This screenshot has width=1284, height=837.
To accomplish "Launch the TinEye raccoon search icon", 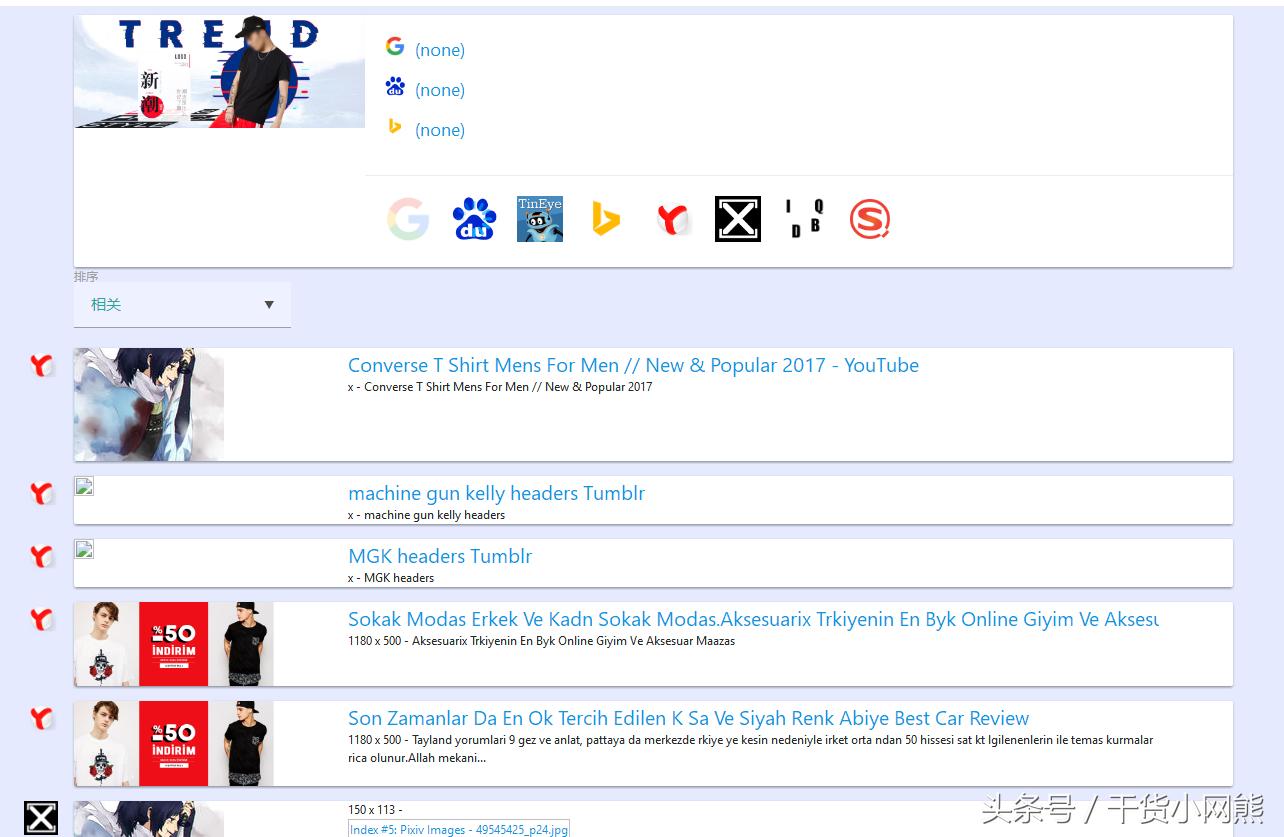I will click(x=540, y=219).
